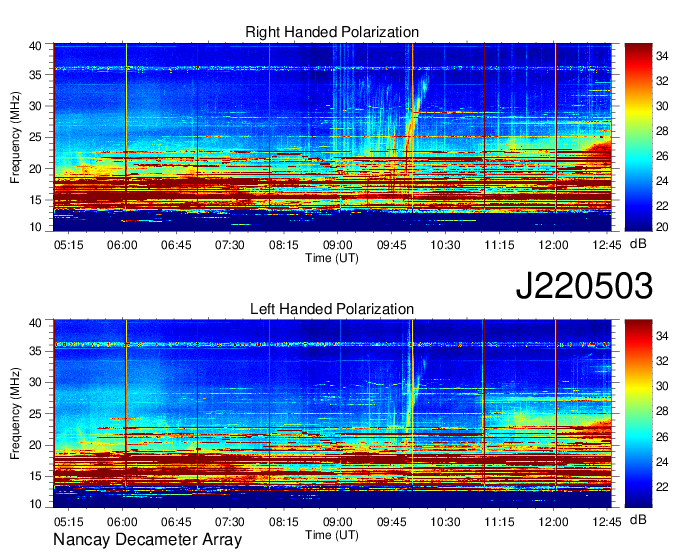Click the 20 MHz tick on the right-handed plot
This screenshot has height=552, width=680.
[x=36, y=169]
